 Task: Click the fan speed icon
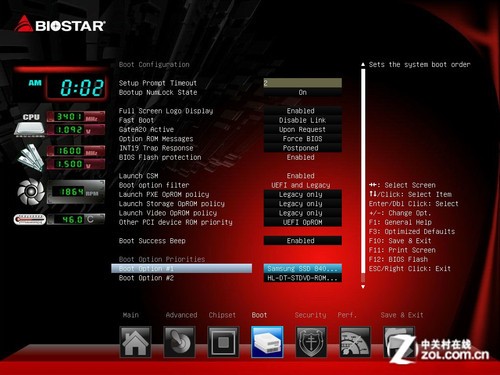(31, 192)
